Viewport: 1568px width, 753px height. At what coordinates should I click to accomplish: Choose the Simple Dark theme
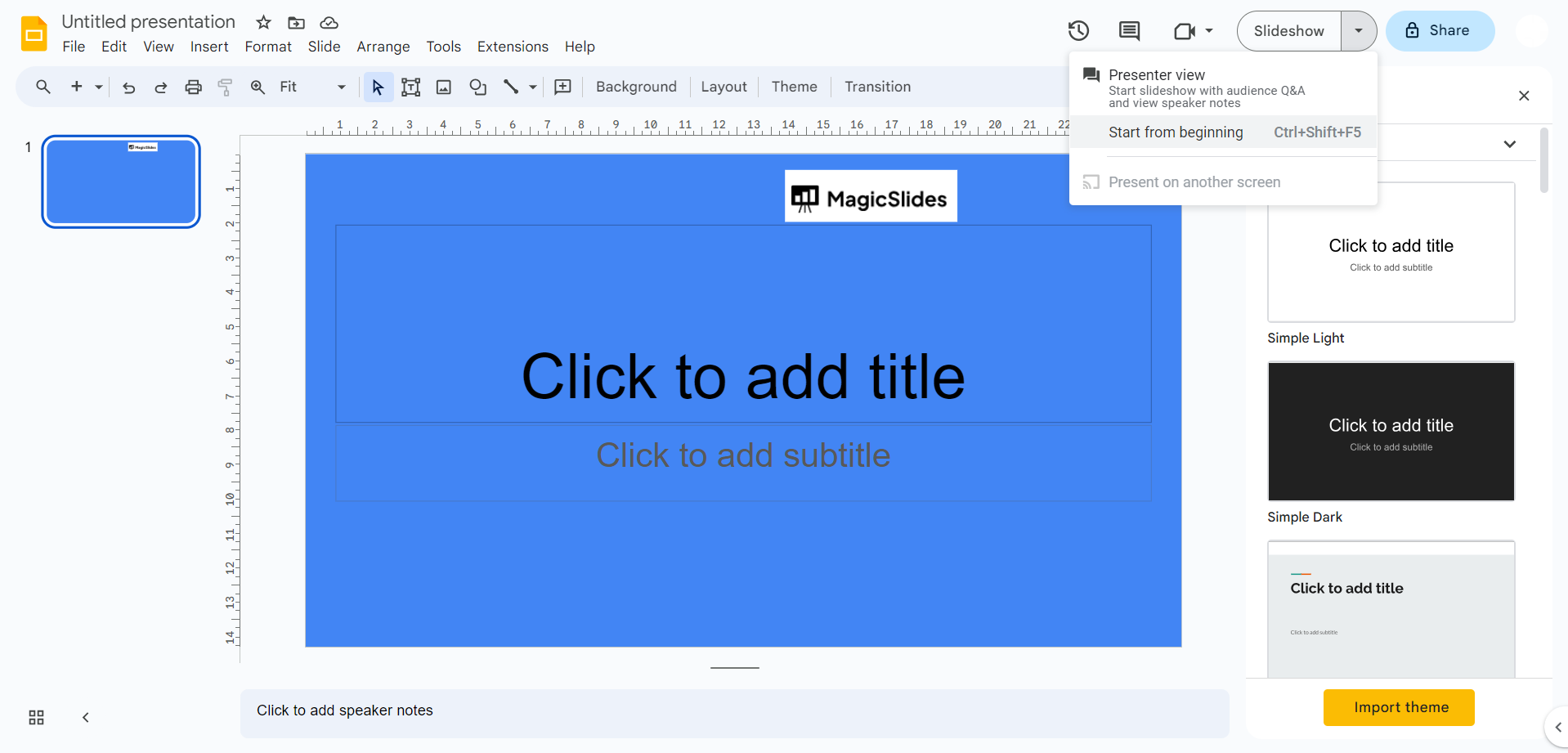point(1391,431)
